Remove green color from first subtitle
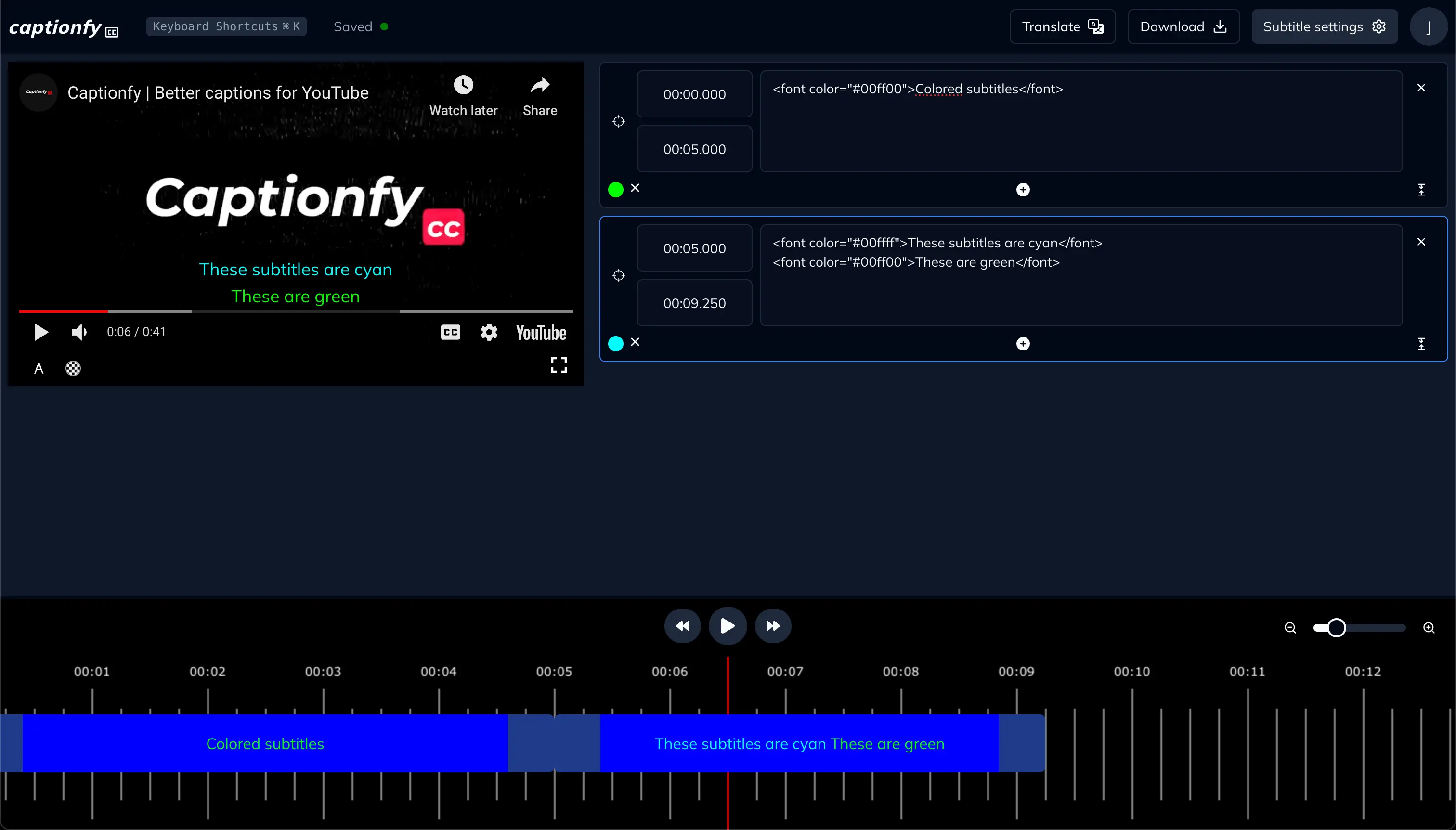 coord(635,188)
